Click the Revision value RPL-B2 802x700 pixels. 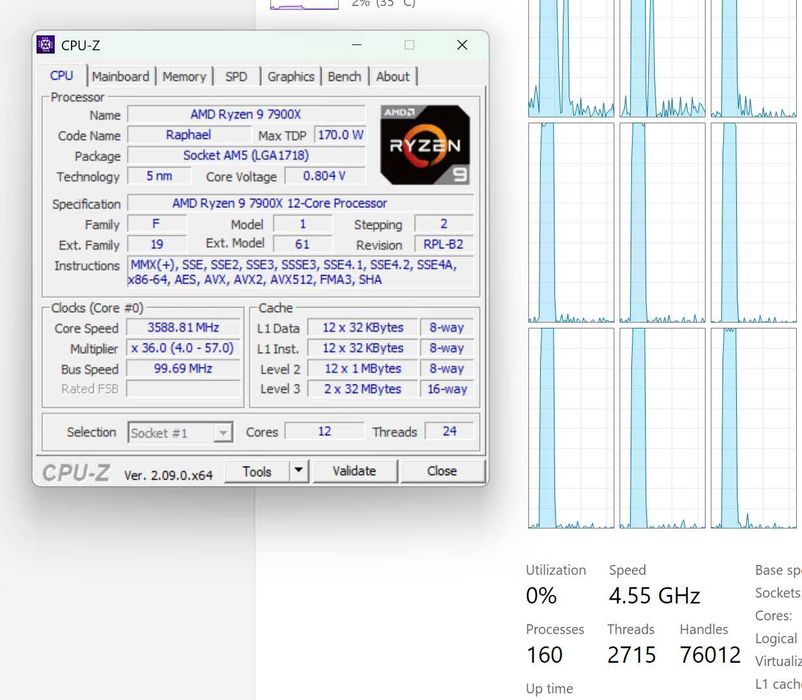click(x=443, y=244)
